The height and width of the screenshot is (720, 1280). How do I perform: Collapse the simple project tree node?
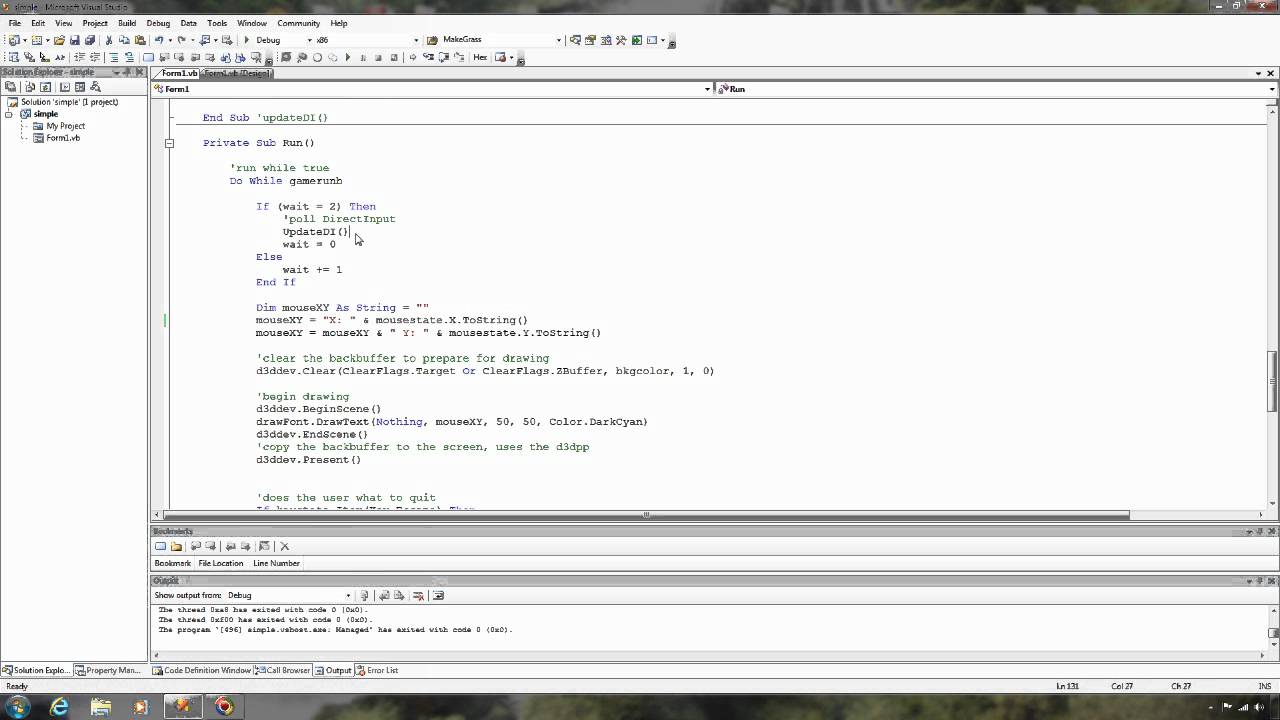pyautogui.click(x=10, y=114)
